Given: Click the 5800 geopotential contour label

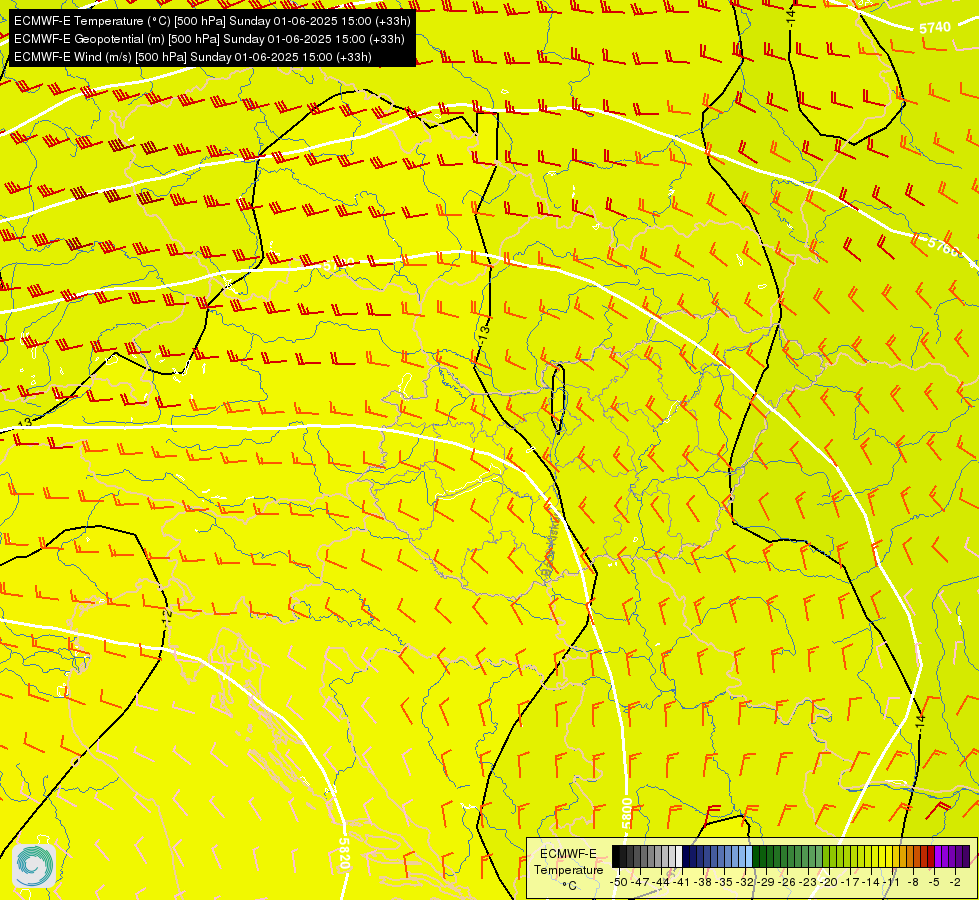Looking at the screenshot, I should click(x=627, y=811).
